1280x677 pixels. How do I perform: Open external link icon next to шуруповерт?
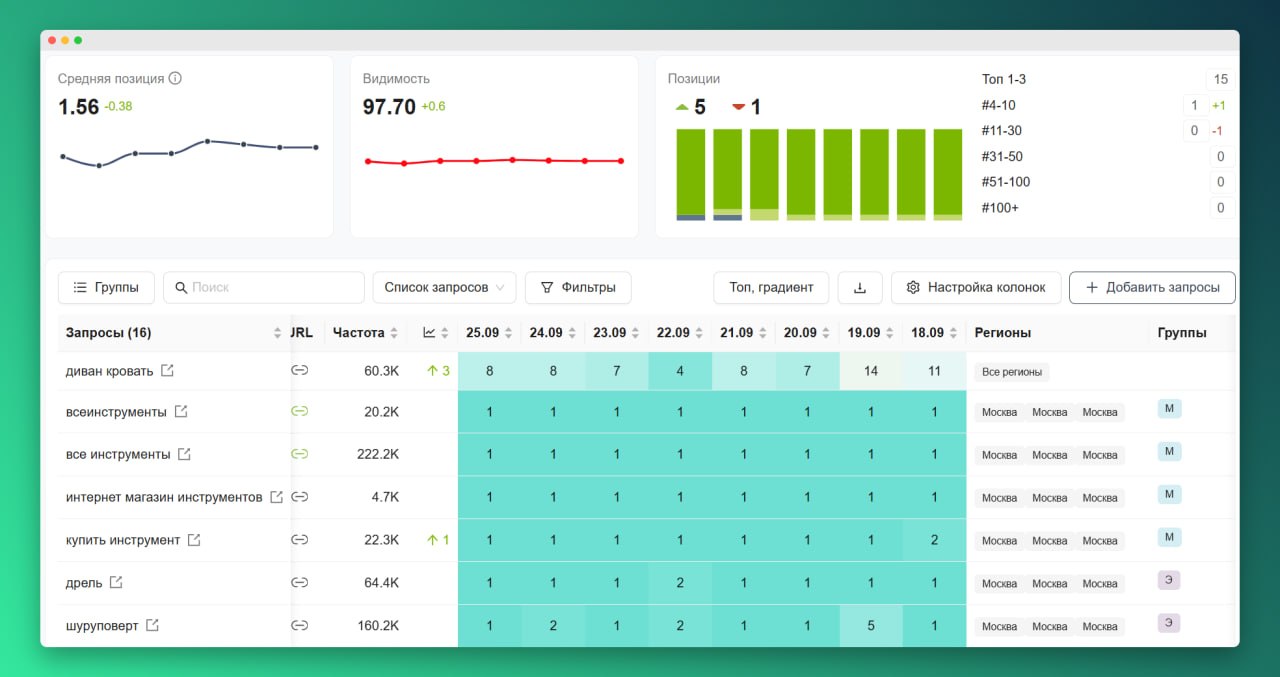click(x=152, y=625)
